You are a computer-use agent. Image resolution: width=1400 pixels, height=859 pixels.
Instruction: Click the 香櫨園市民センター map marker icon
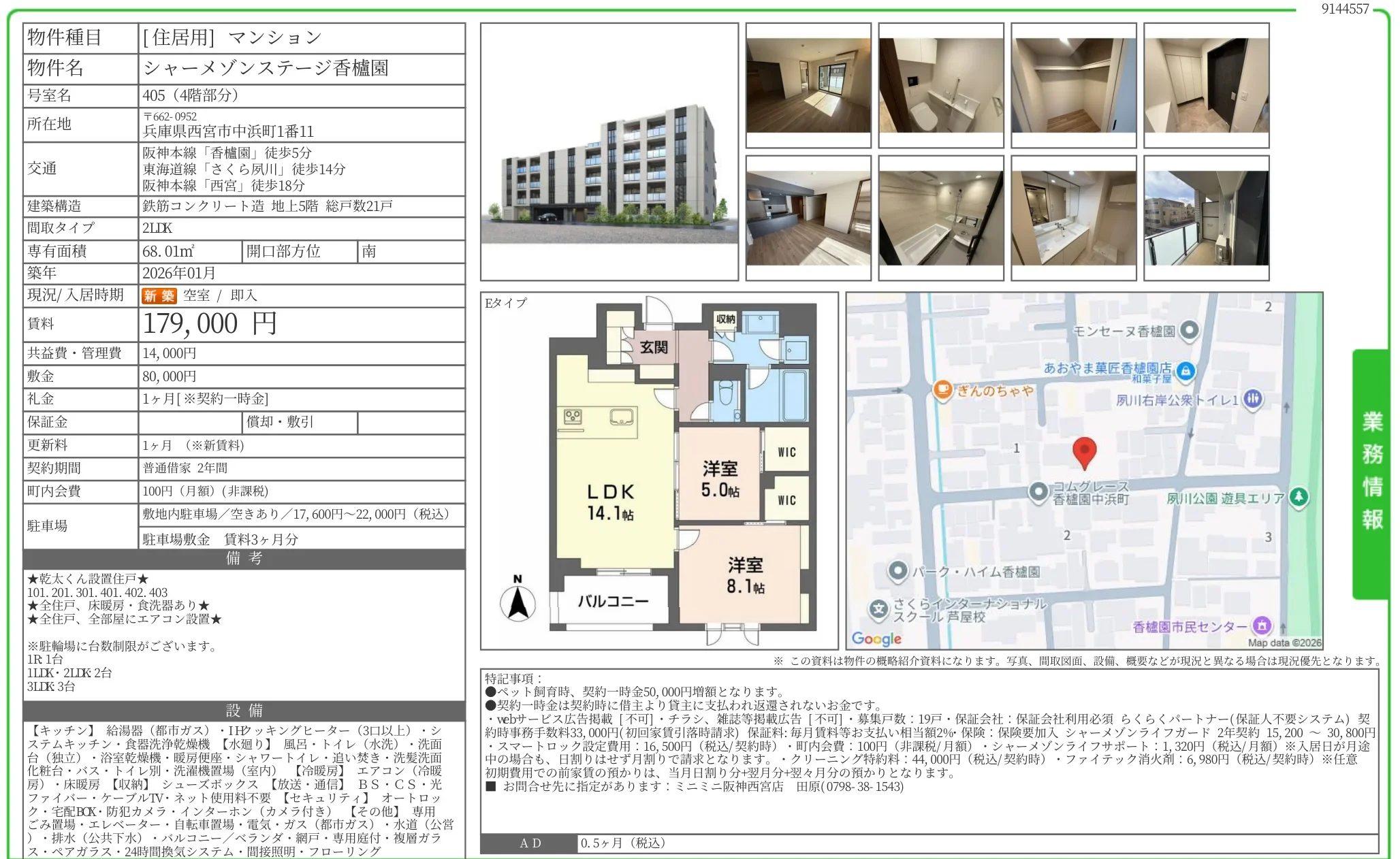pos(1262,625)
